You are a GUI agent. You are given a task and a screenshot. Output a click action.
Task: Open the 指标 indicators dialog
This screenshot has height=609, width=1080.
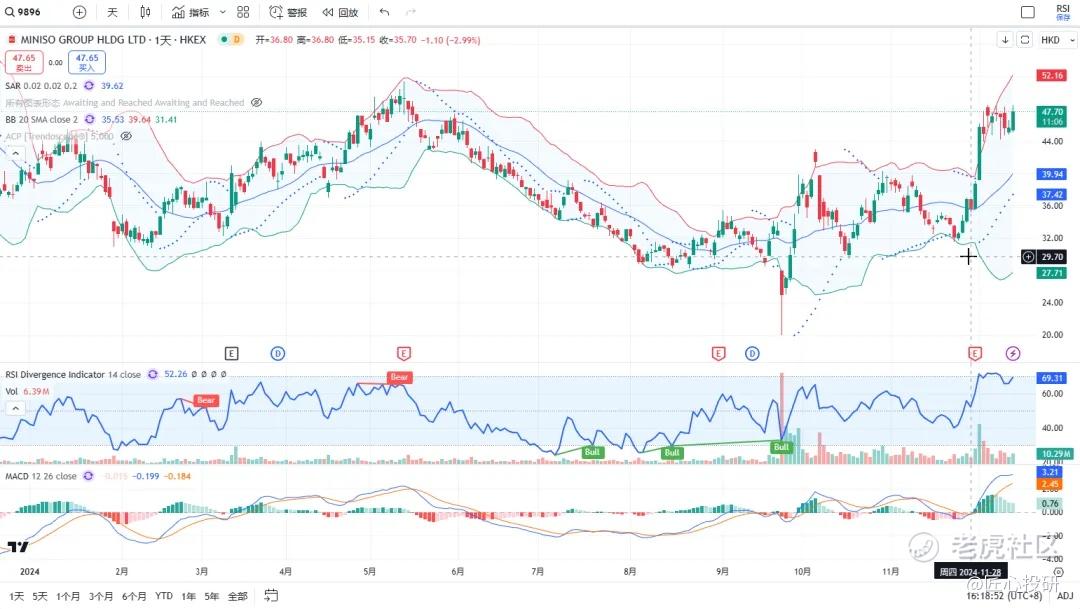[x=191, y=12]
